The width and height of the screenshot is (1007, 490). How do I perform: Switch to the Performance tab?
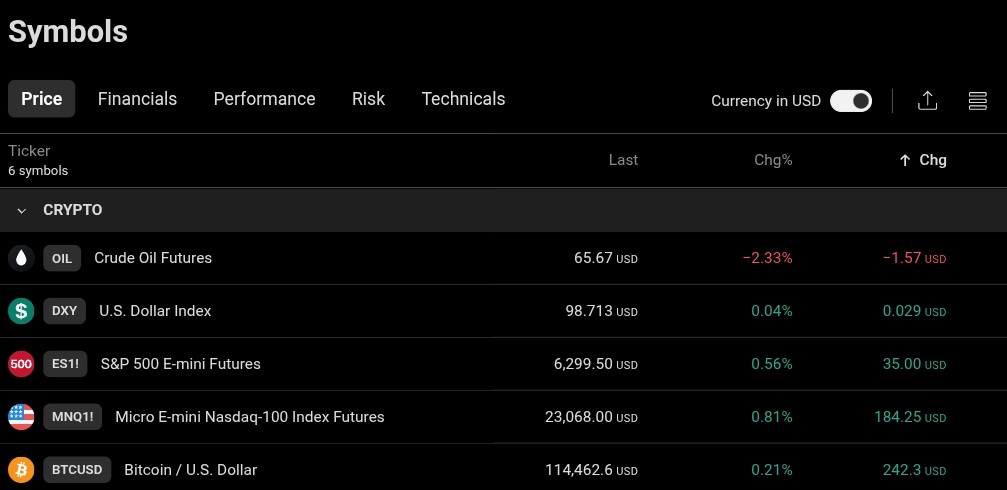click(x=265, y=99)
